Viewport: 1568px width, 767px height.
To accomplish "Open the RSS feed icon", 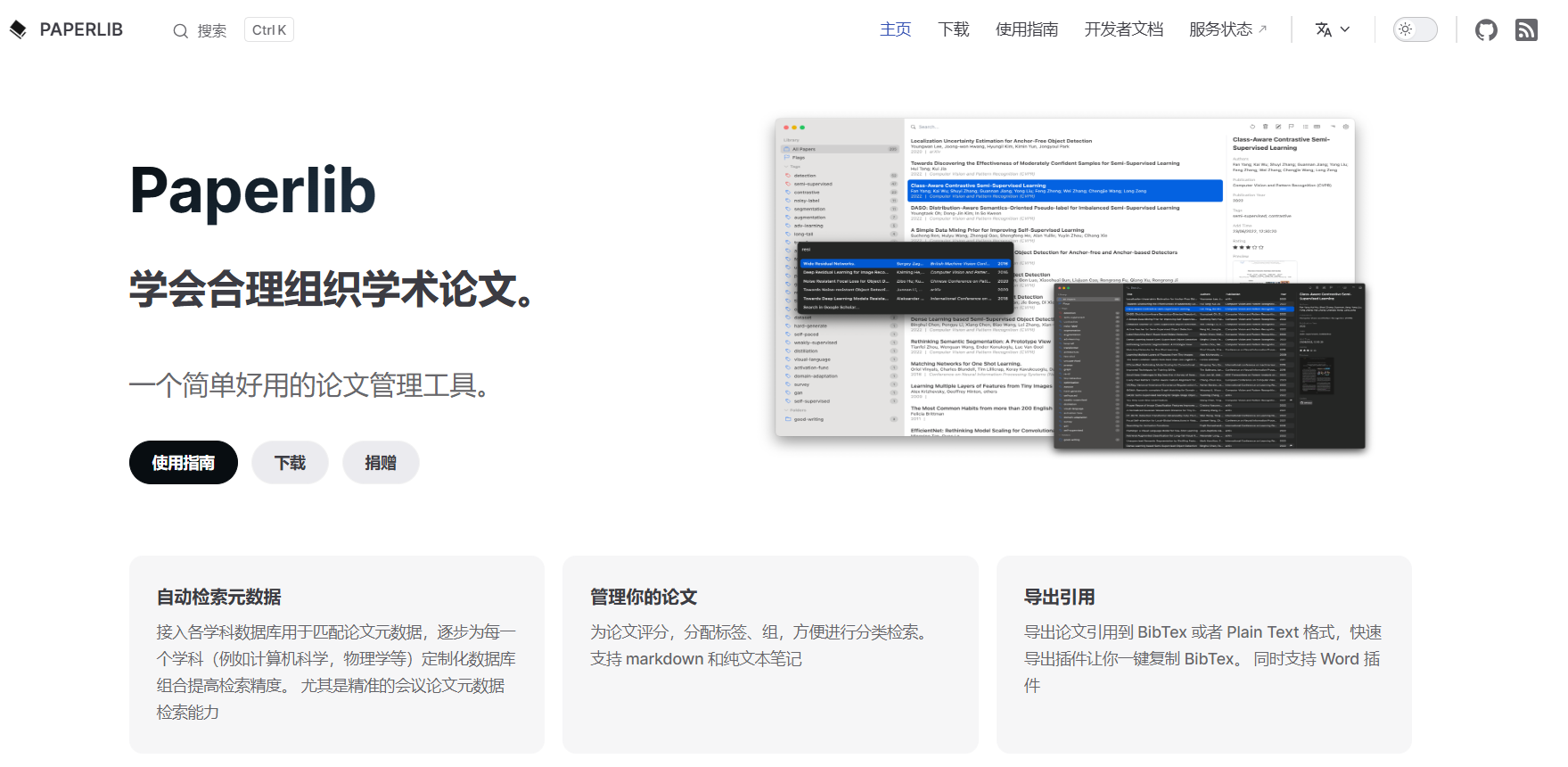I will point(1526,30).
